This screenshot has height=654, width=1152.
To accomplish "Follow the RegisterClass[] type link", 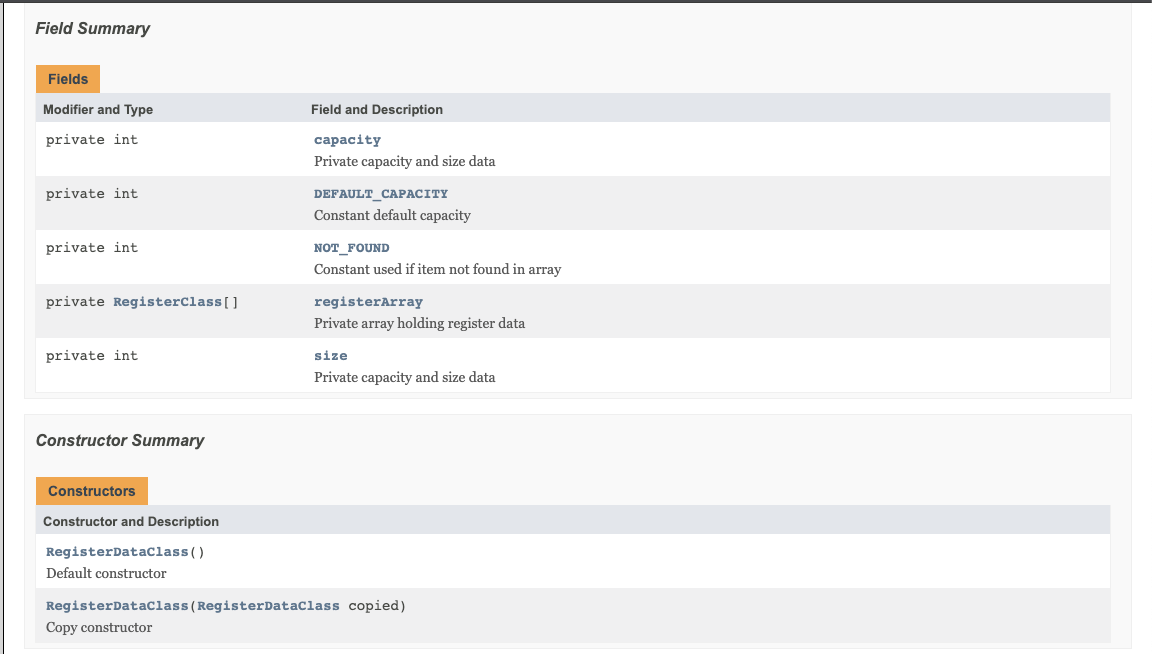I will click(x=168, y=302).
